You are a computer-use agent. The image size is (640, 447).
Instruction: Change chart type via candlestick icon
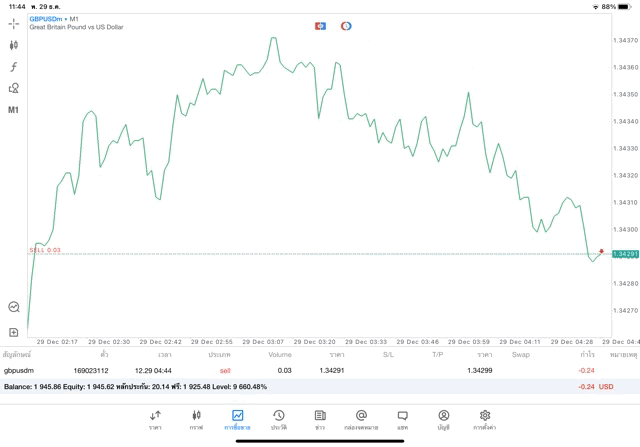tap(14, 45)
